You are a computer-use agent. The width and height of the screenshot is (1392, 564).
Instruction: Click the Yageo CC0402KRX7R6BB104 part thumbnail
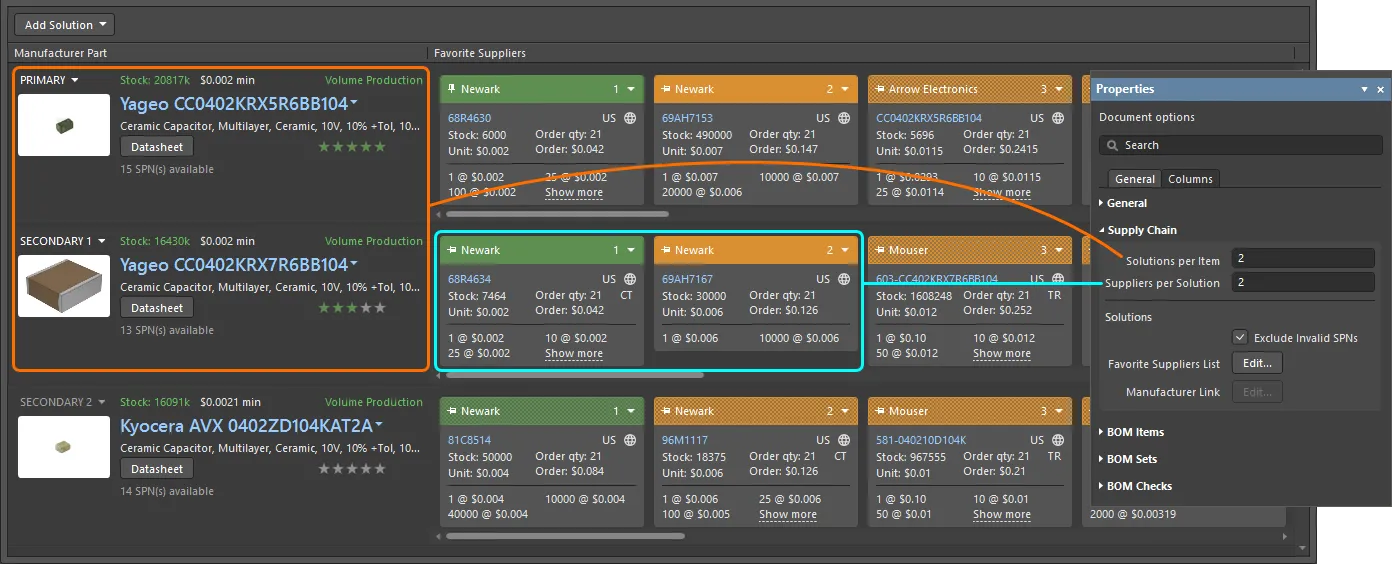[x=64, y=286]
